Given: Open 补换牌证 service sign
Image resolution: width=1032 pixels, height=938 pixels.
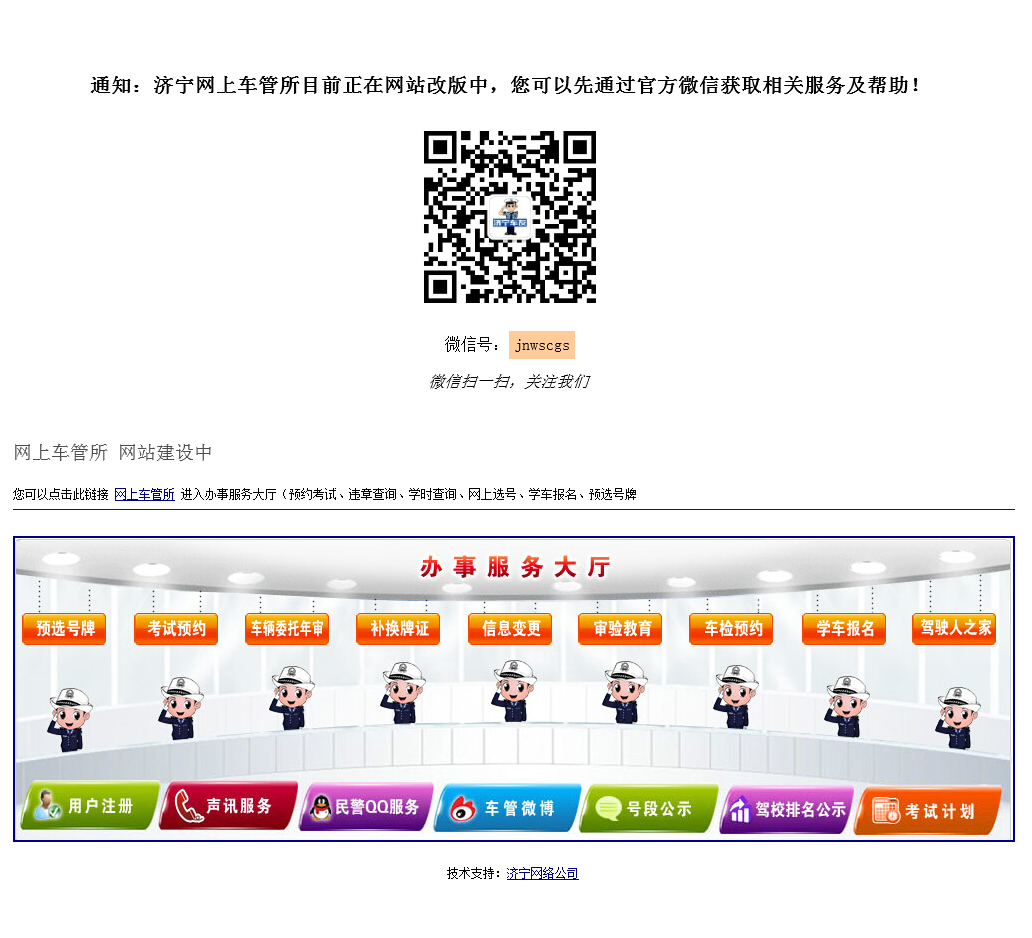Looking at the screenshot, I should pyautogui.click(x=398, y=629).
